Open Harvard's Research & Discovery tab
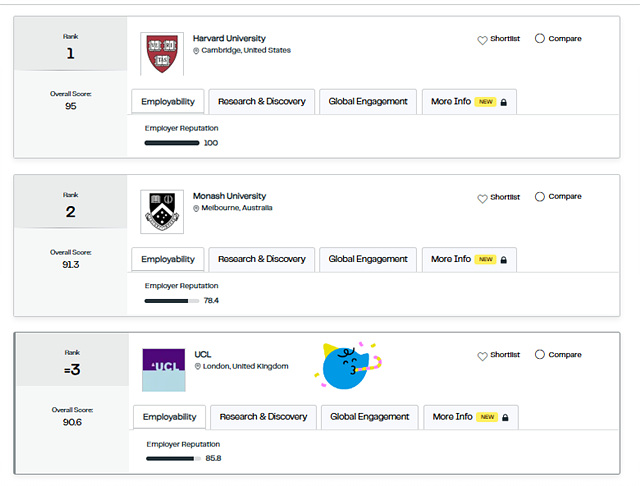This screenshot has height=486, width=640. (262, 101)
